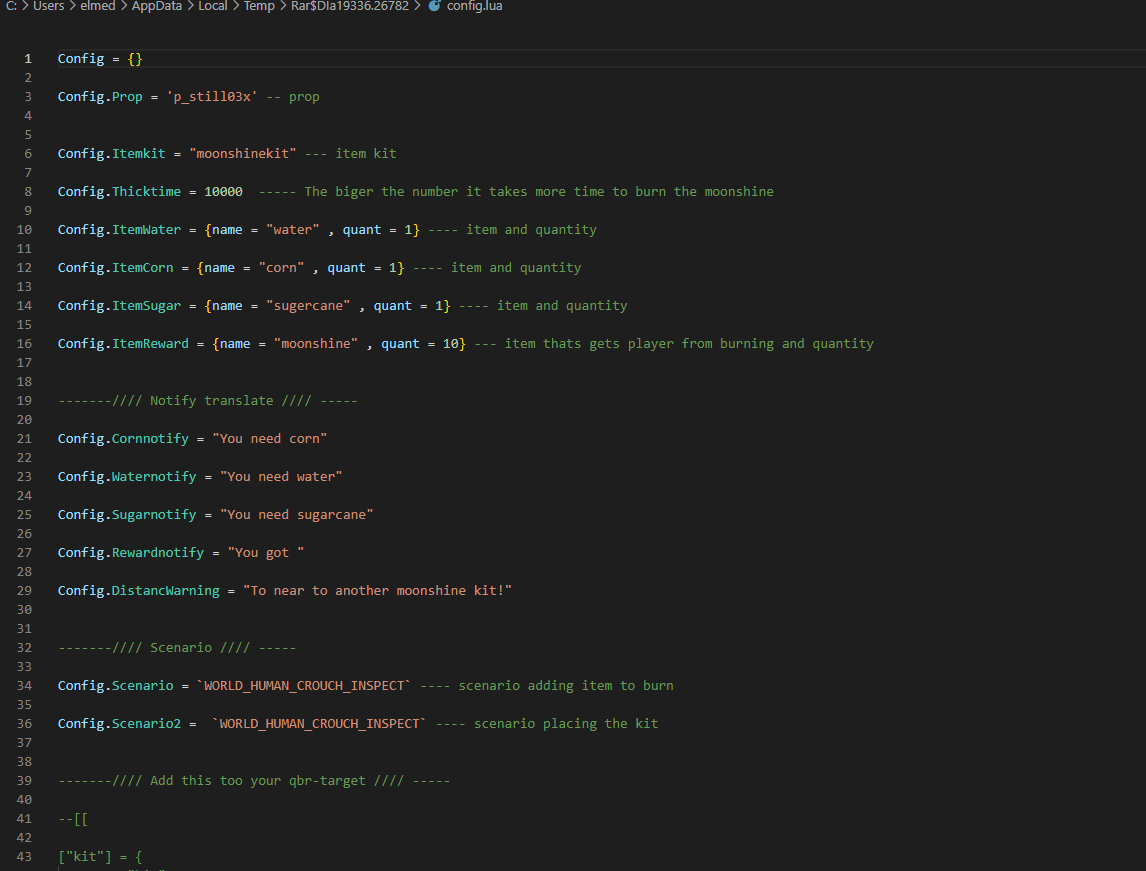Select the Rar$DIa19336.26782 breadcrumb folder
The height and width of the screenshot is (871, 1146).
pyautogui.click(x=349, y=6)
